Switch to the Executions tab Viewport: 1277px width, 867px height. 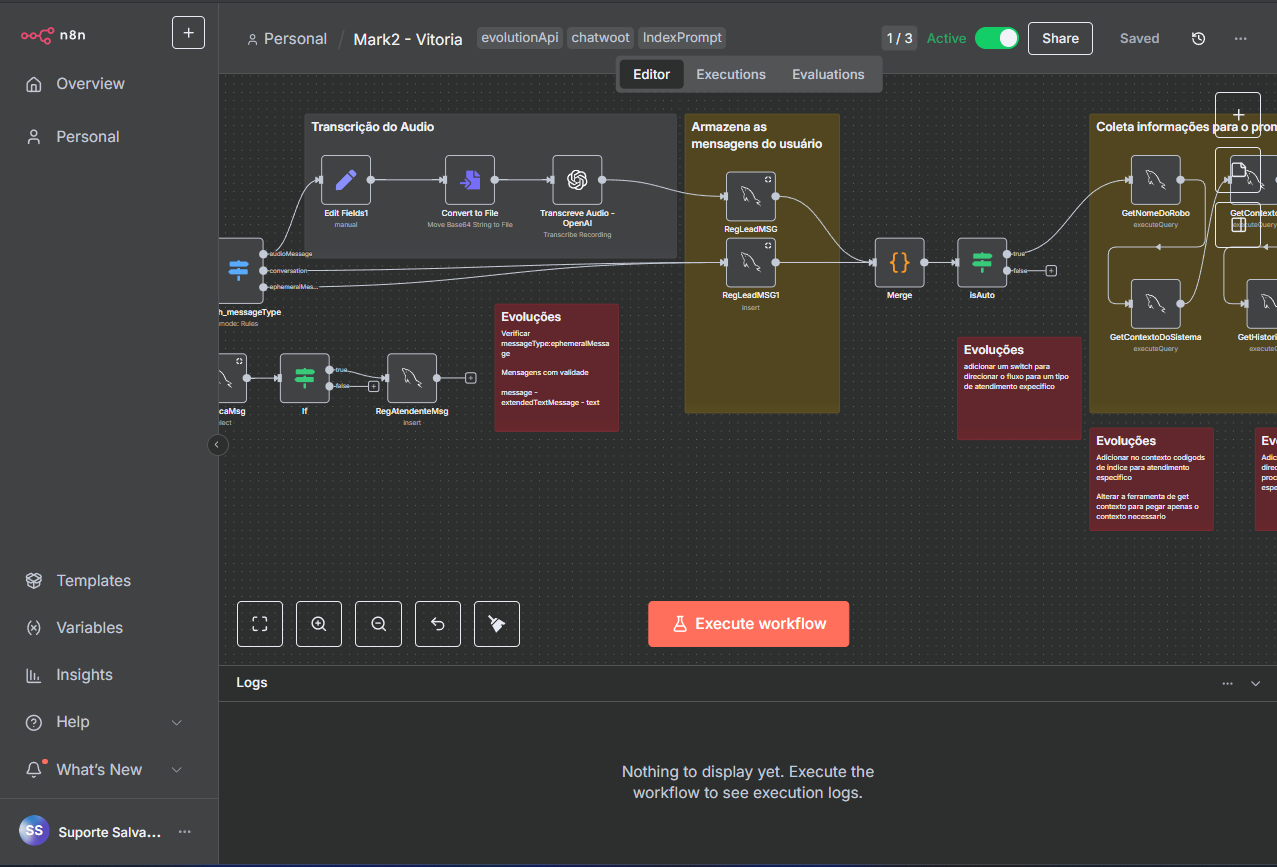[x=731, y=75]
